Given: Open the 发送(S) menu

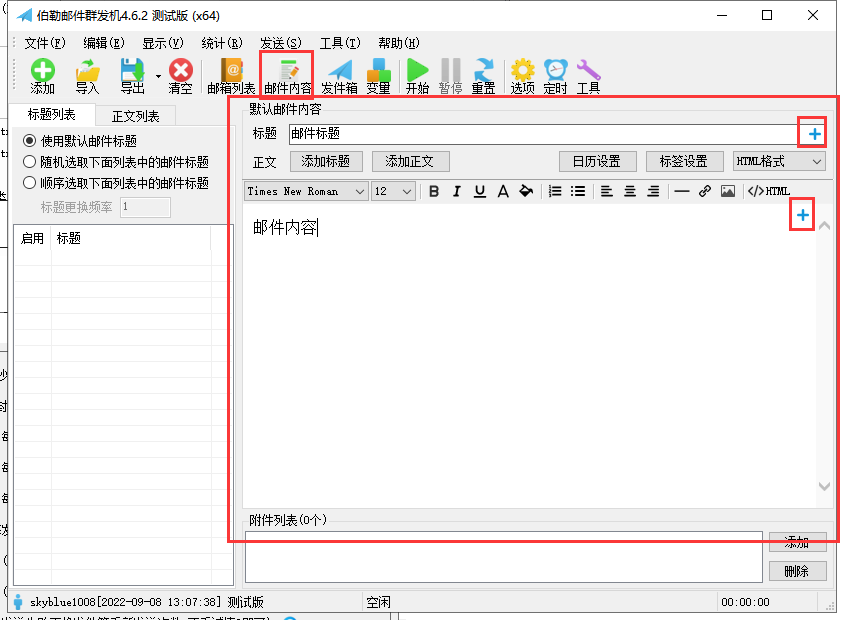Looking at the screenshot, I should (280, 43).
